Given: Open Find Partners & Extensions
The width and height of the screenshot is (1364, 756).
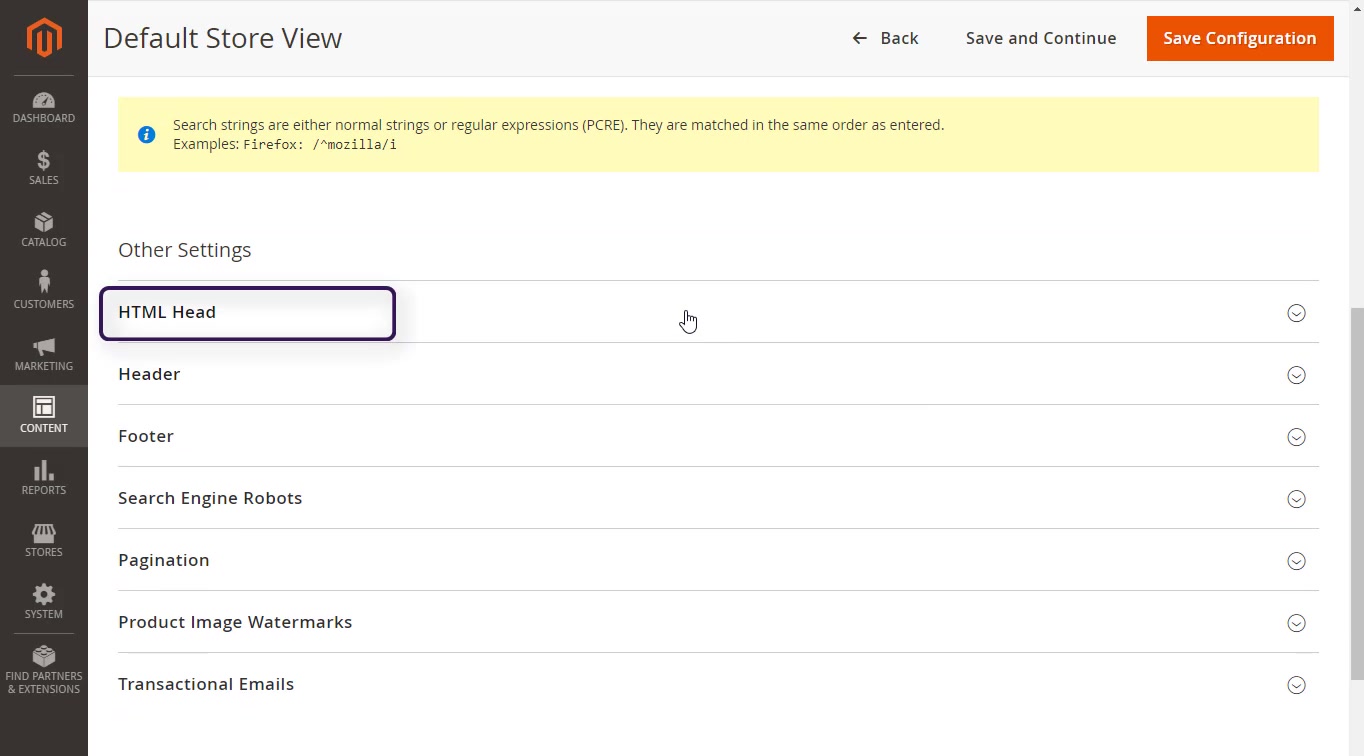Looking at the screenshot, I should coord(44,670).
